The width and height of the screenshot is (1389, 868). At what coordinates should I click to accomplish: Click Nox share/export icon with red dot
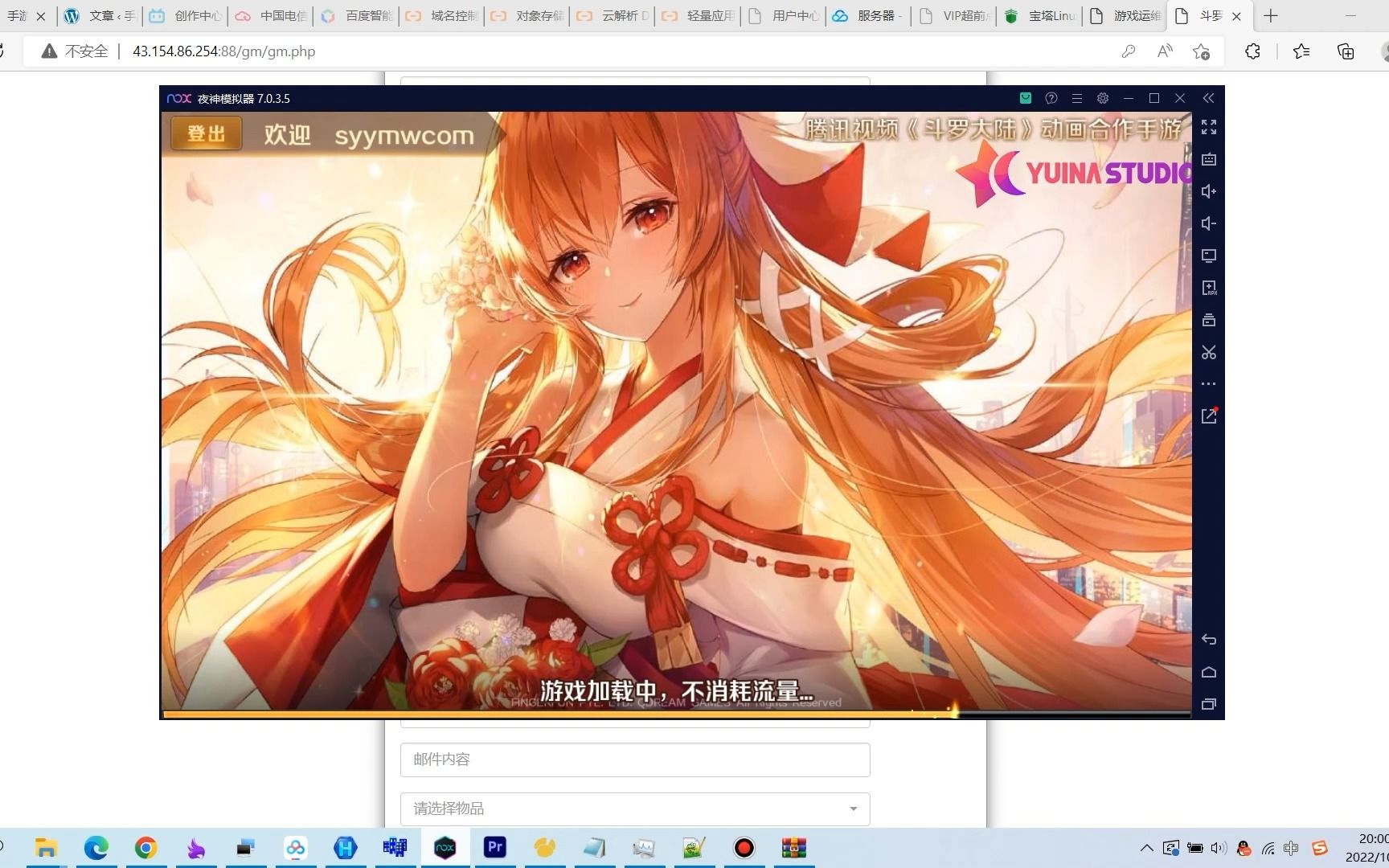[1209, 416]
